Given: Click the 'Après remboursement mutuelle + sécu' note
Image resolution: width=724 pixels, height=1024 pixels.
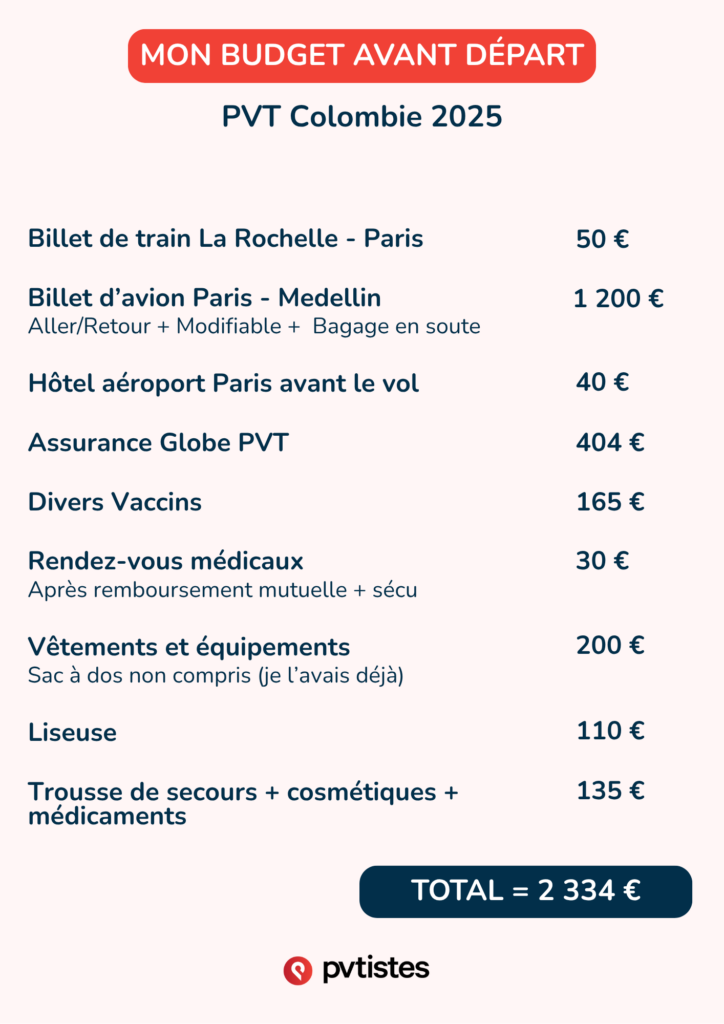Looking at the screenshot, I should (222, 590).
